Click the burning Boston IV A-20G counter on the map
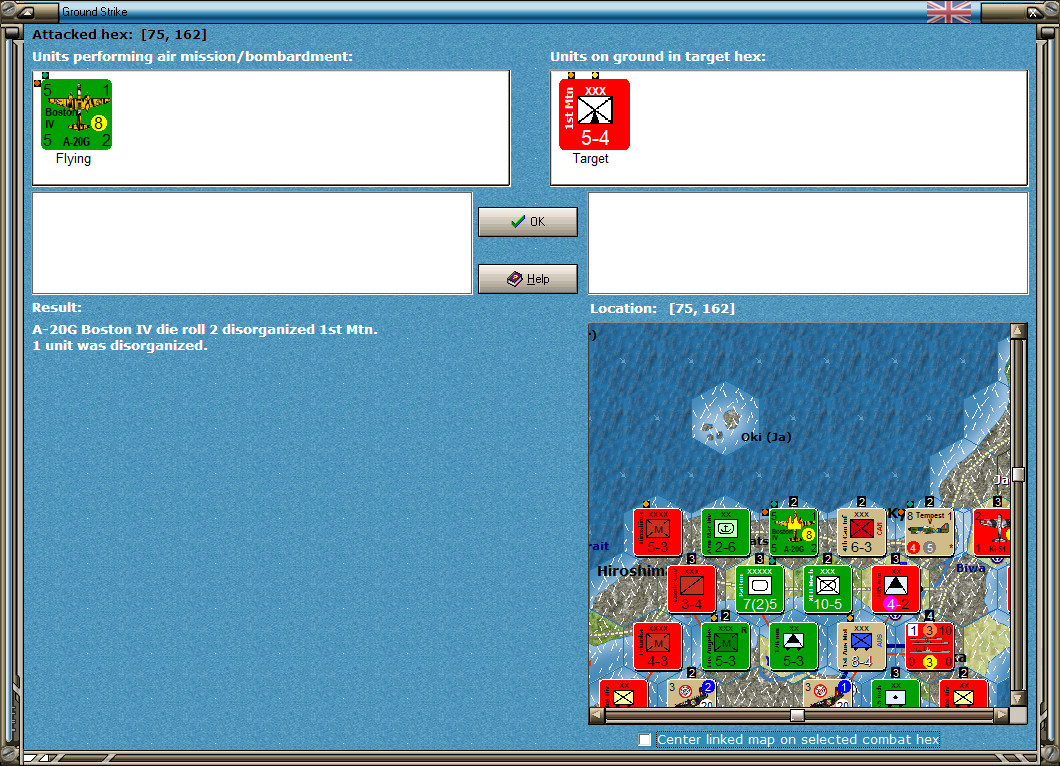This screenshot has width=1060, height=766. pos(794,532)
